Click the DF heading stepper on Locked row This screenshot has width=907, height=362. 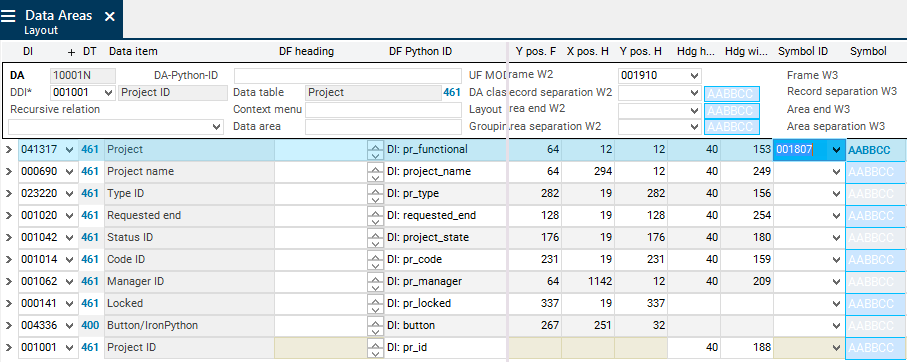coord(375,304)
